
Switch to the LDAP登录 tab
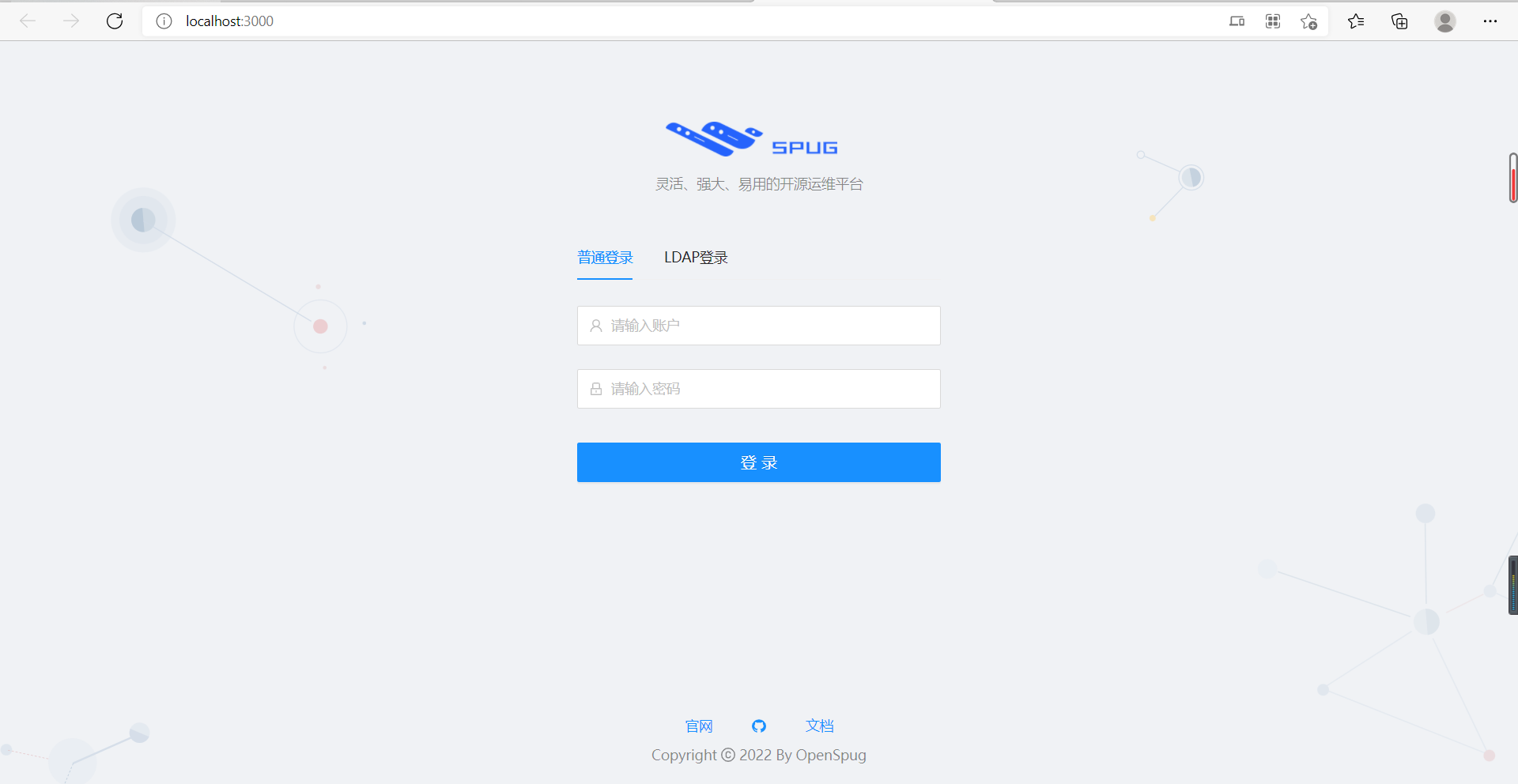tap(696, 258)
